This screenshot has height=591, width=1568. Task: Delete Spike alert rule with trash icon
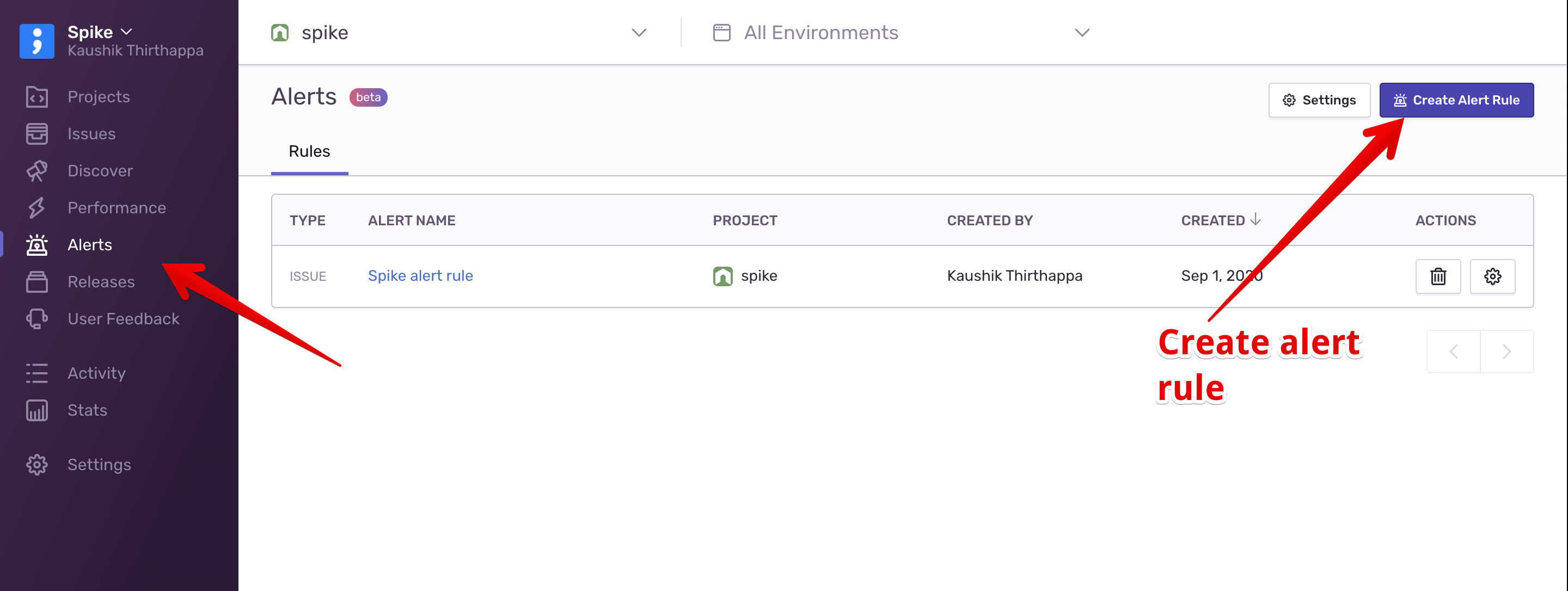[x=1438, y=276]
